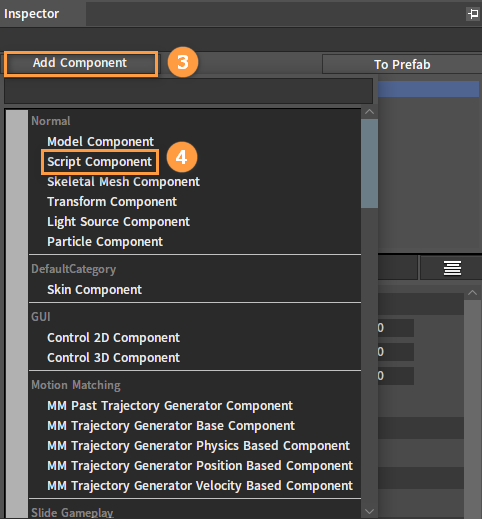This screenshot has height=519, width=482.
Task: Click the component search field
Action: (x=188, y=91)
